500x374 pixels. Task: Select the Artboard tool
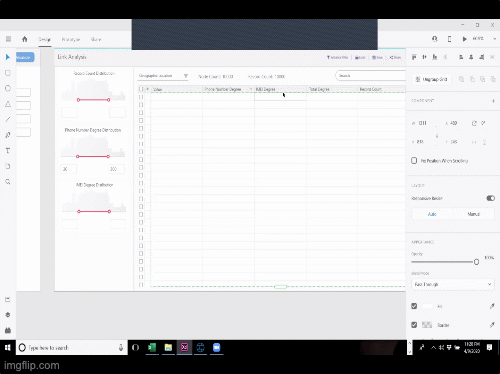[8, 166]
